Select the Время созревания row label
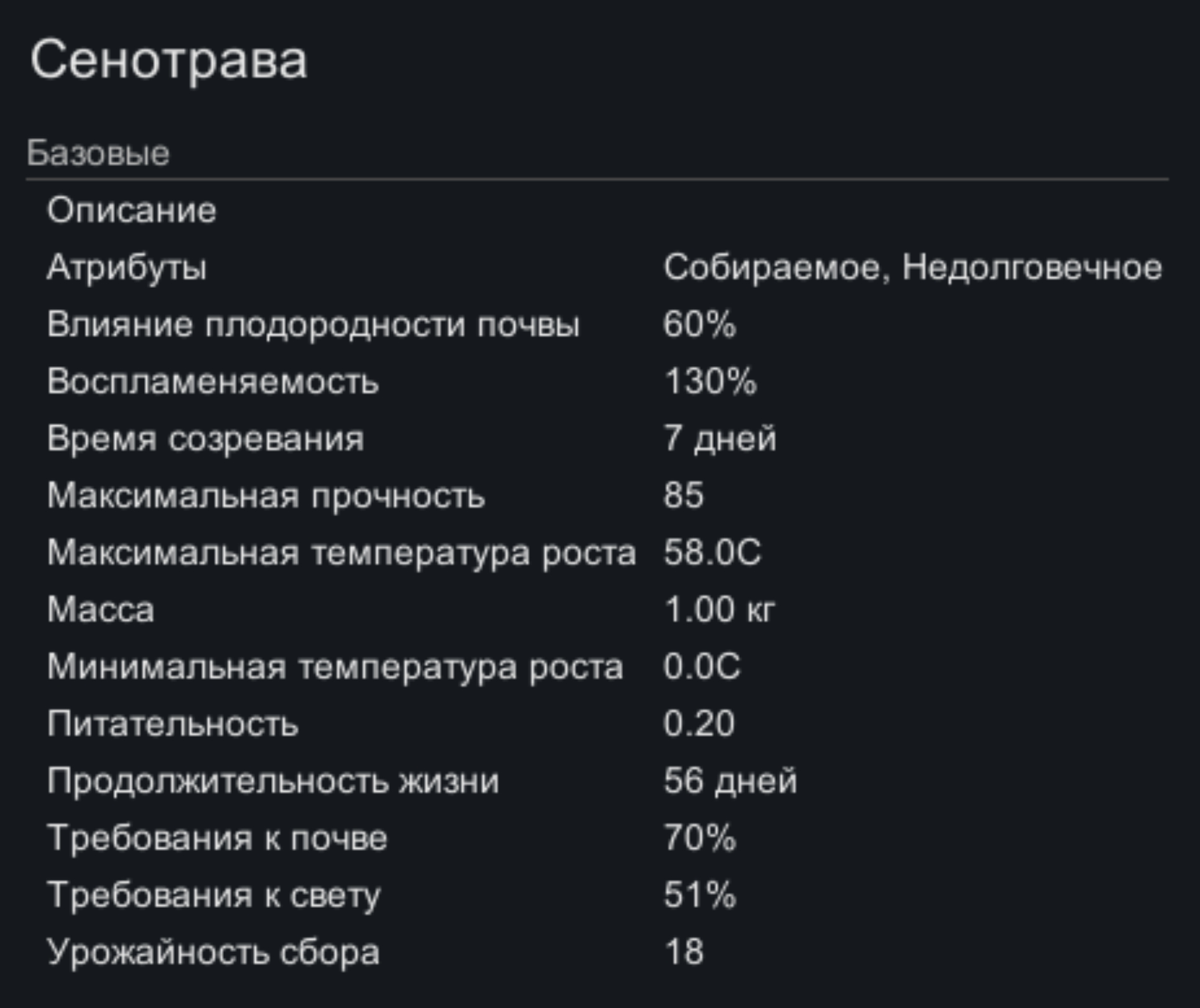Screen dimensions: 1200x1008 [205, 438]
